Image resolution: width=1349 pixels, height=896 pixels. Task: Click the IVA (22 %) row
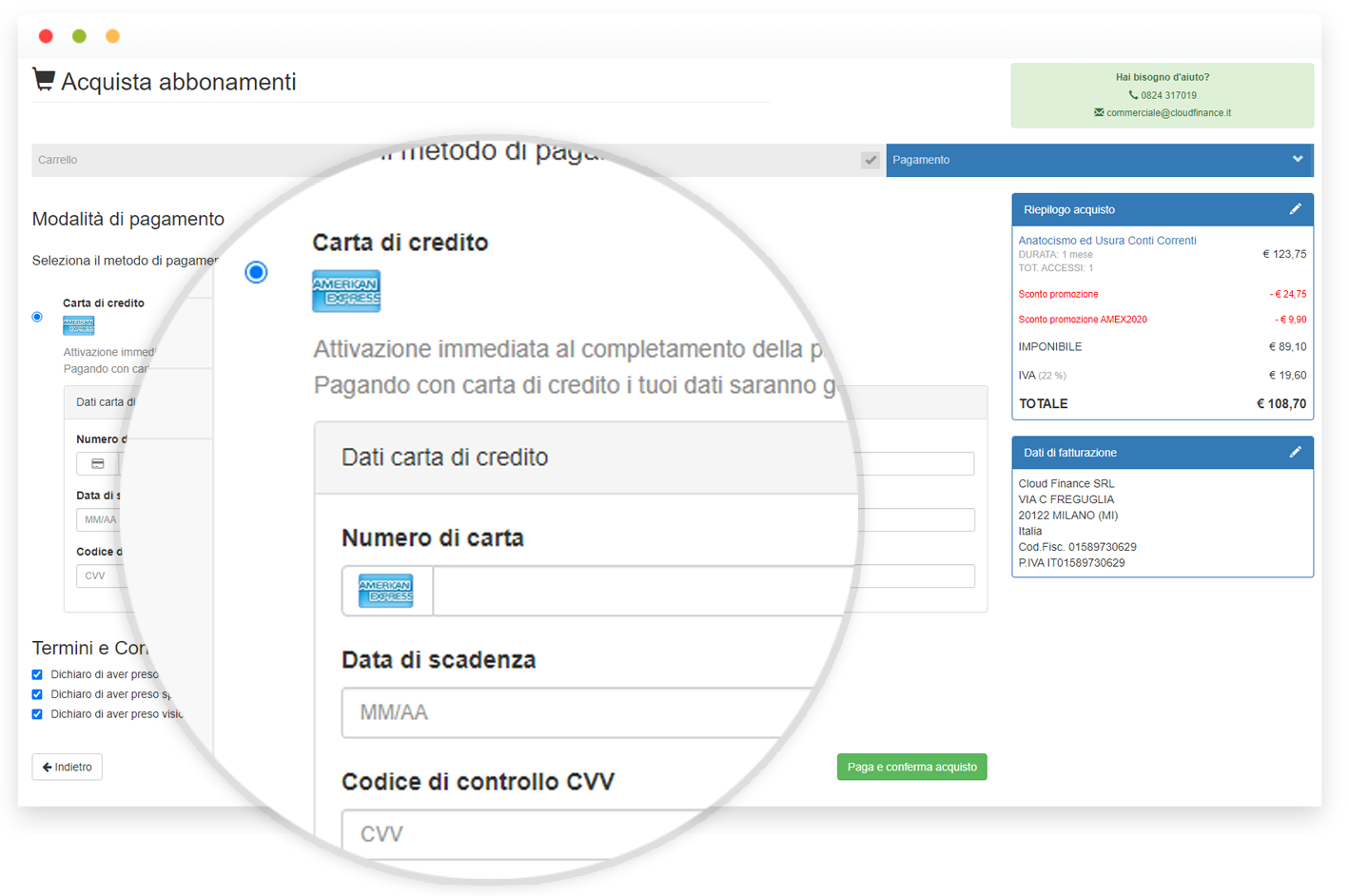(x=1163, y=376)
